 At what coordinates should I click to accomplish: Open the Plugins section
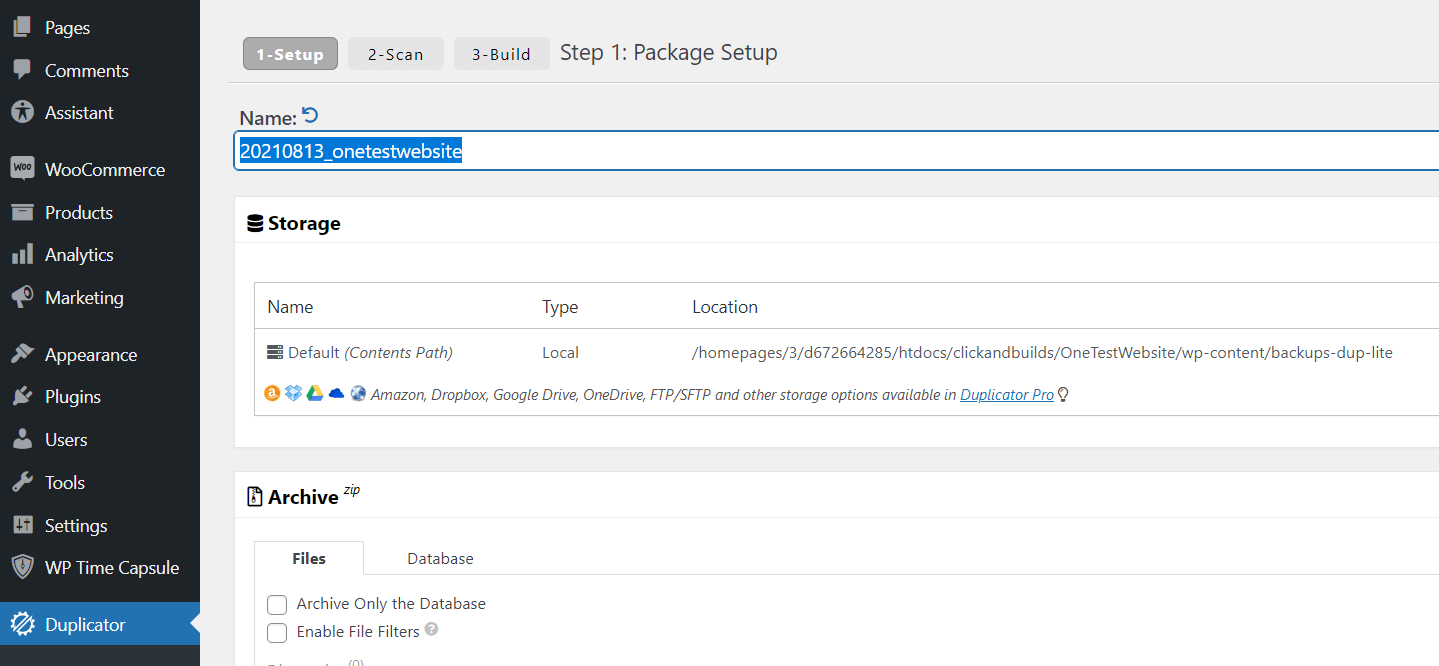pos(72,397)
